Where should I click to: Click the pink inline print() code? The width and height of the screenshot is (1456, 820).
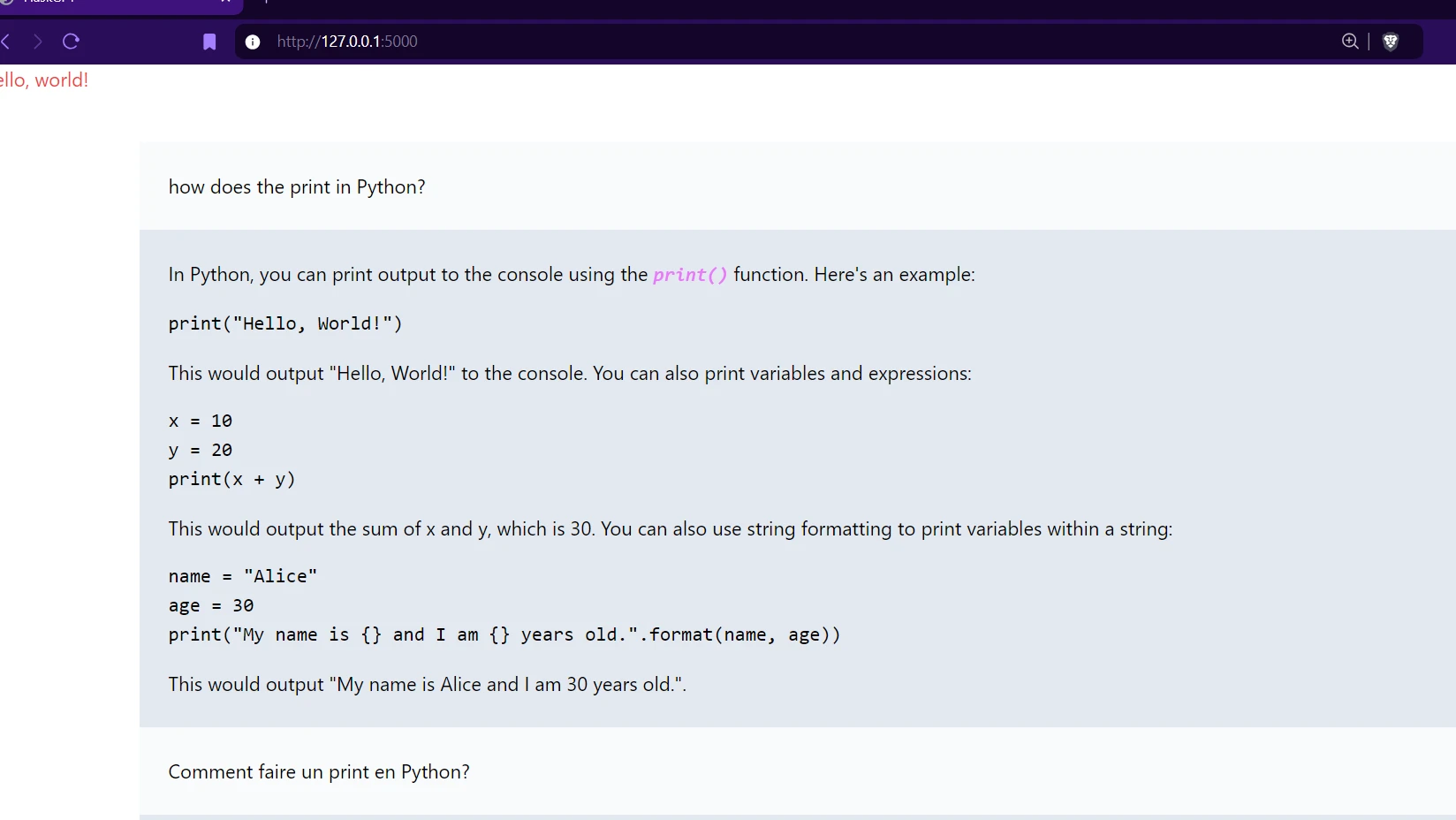point(690,275)
